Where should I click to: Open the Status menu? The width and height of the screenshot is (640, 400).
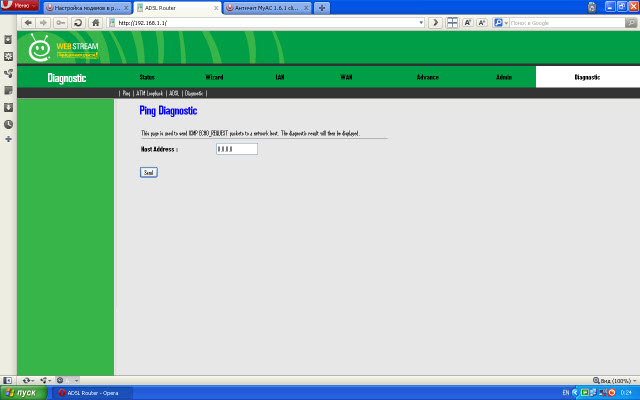(147, 77)
